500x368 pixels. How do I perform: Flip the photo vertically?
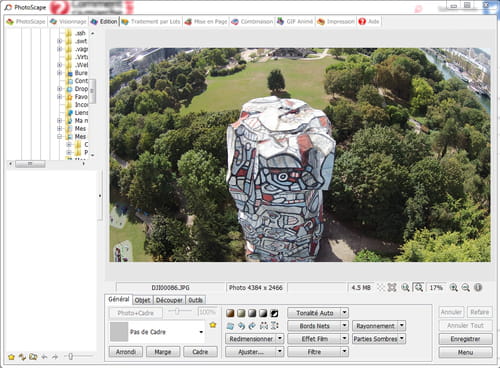274,326
